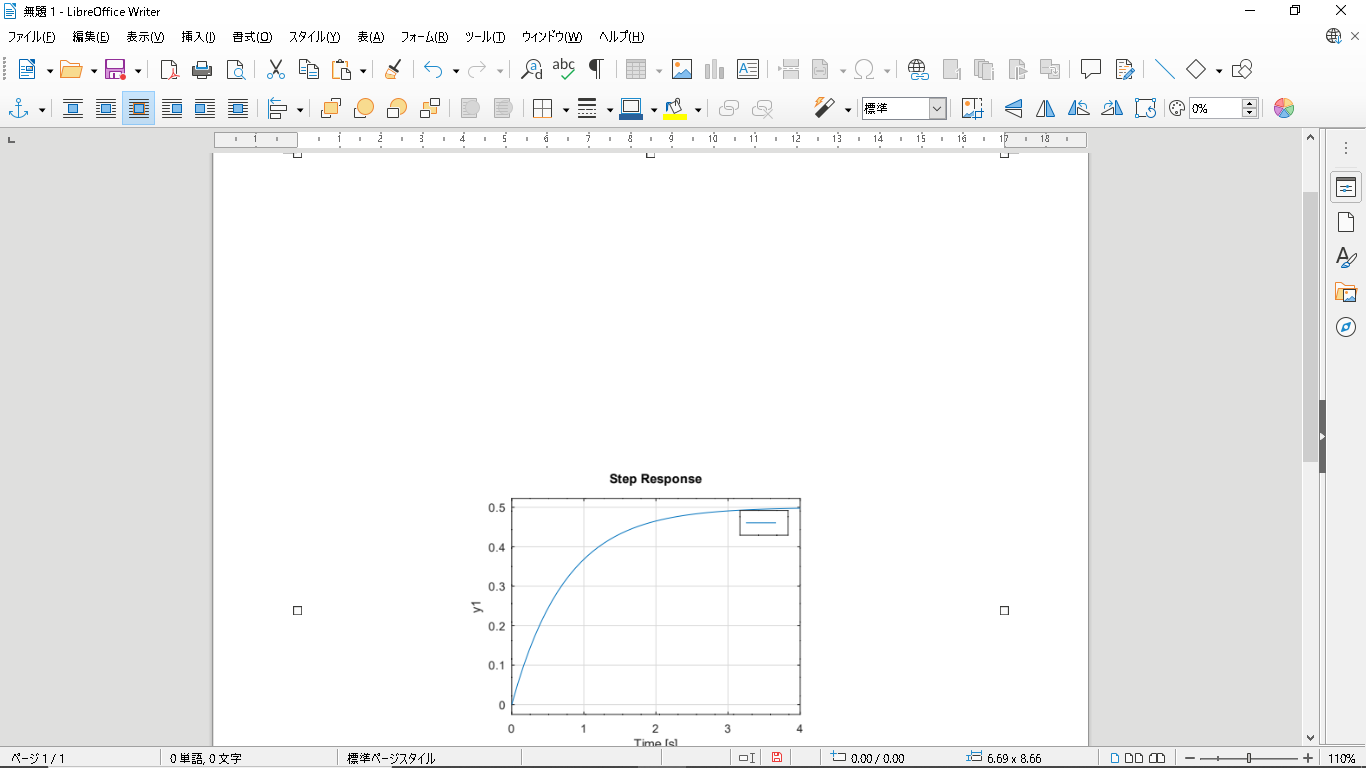1366x768 pixels.
Task: Open the Insert Hyperlink tool
Action: (917, 69)
